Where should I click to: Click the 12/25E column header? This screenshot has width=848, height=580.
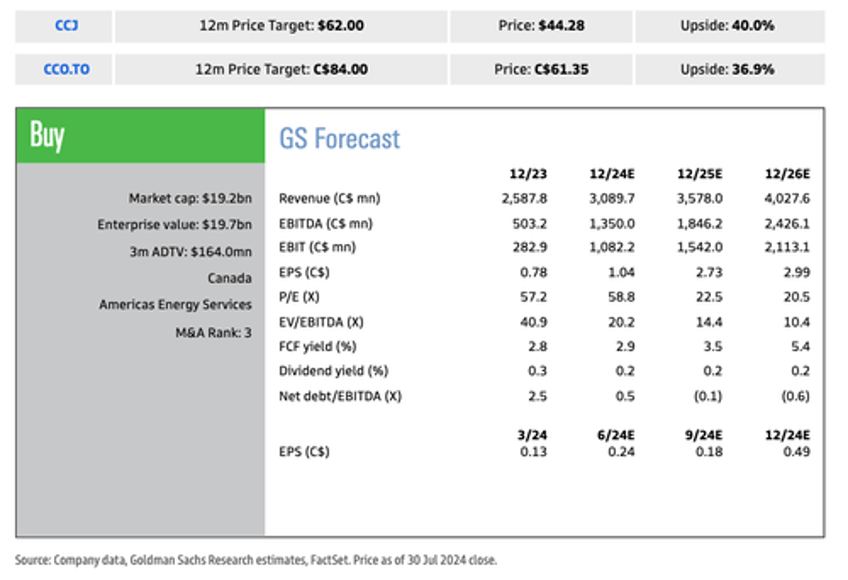click(700, 174)
